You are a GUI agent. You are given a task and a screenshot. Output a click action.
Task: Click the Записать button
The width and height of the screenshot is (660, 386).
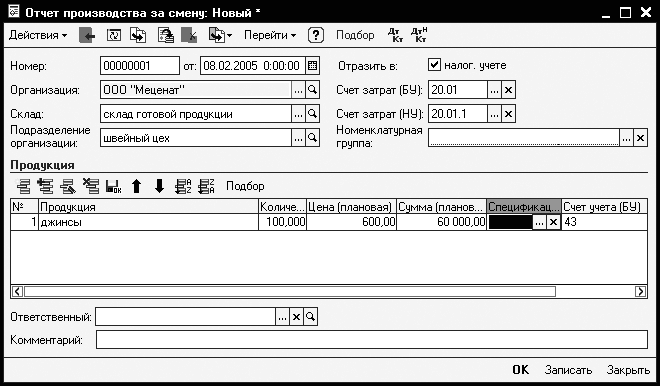pos(568,370)
